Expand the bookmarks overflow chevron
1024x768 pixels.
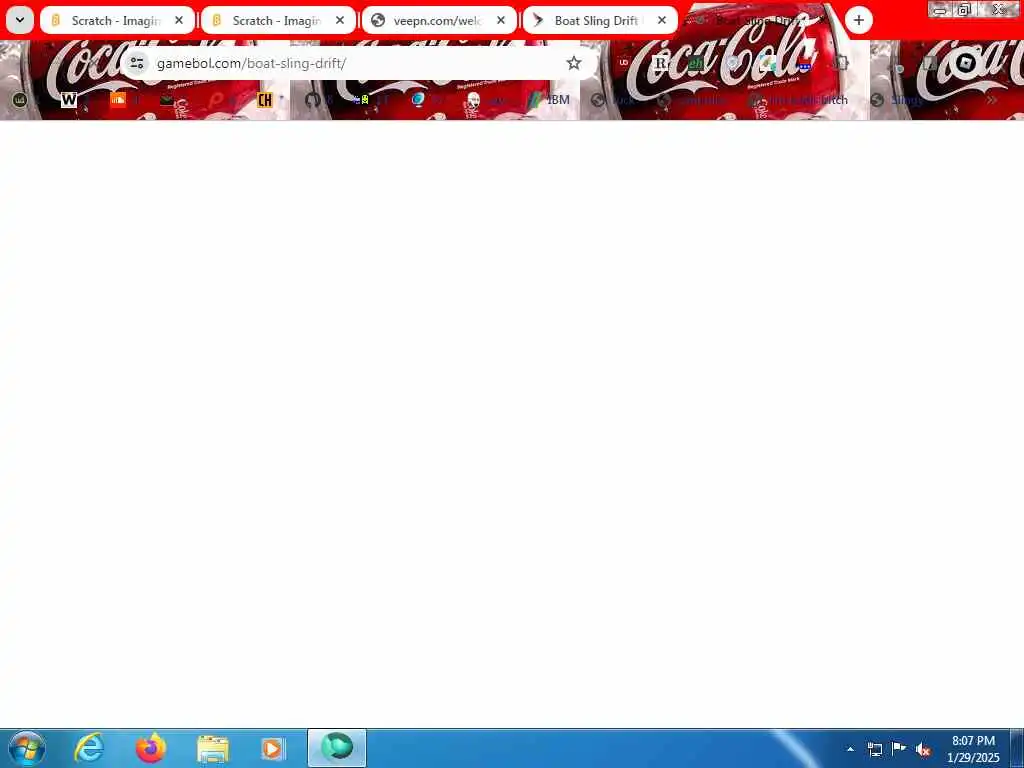(x=992, y=100)
